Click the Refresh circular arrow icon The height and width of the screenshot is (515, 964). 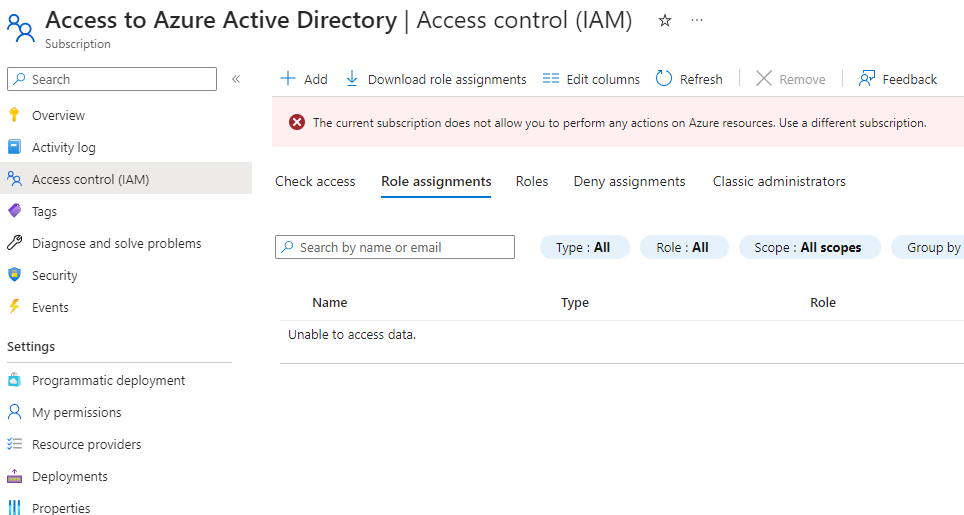point(664,79)
